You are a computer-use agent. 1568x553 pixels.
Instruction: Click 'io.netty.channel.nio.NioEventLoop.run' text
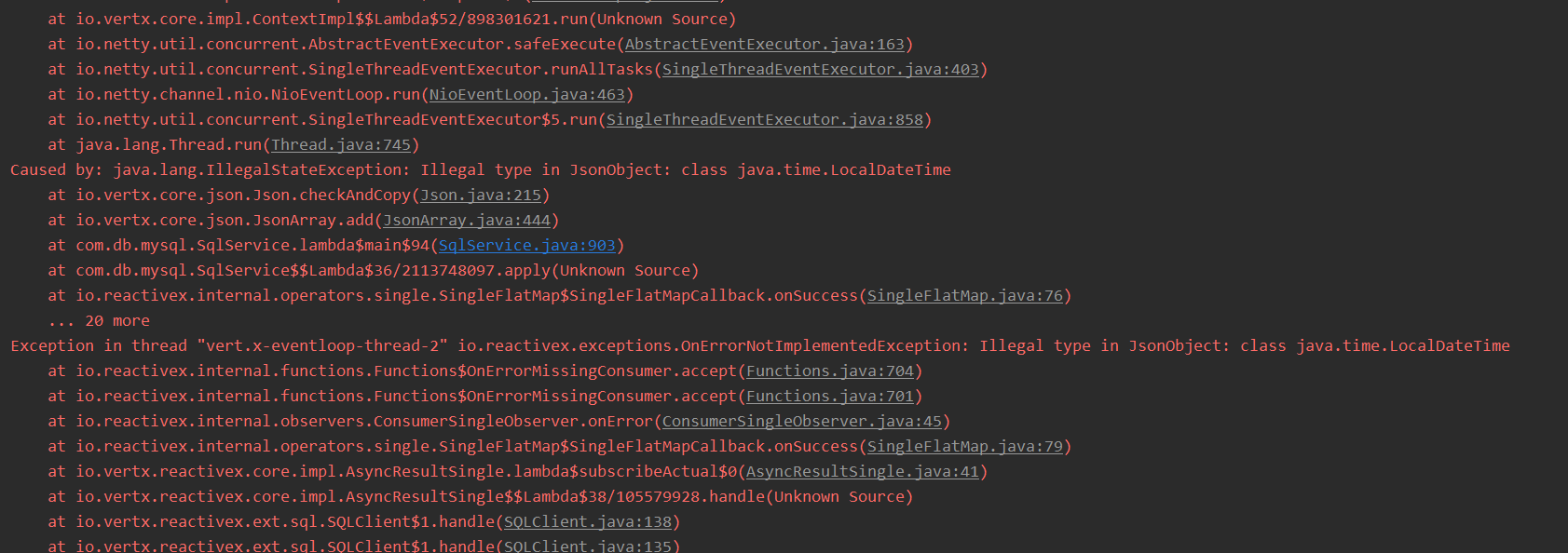248,94
